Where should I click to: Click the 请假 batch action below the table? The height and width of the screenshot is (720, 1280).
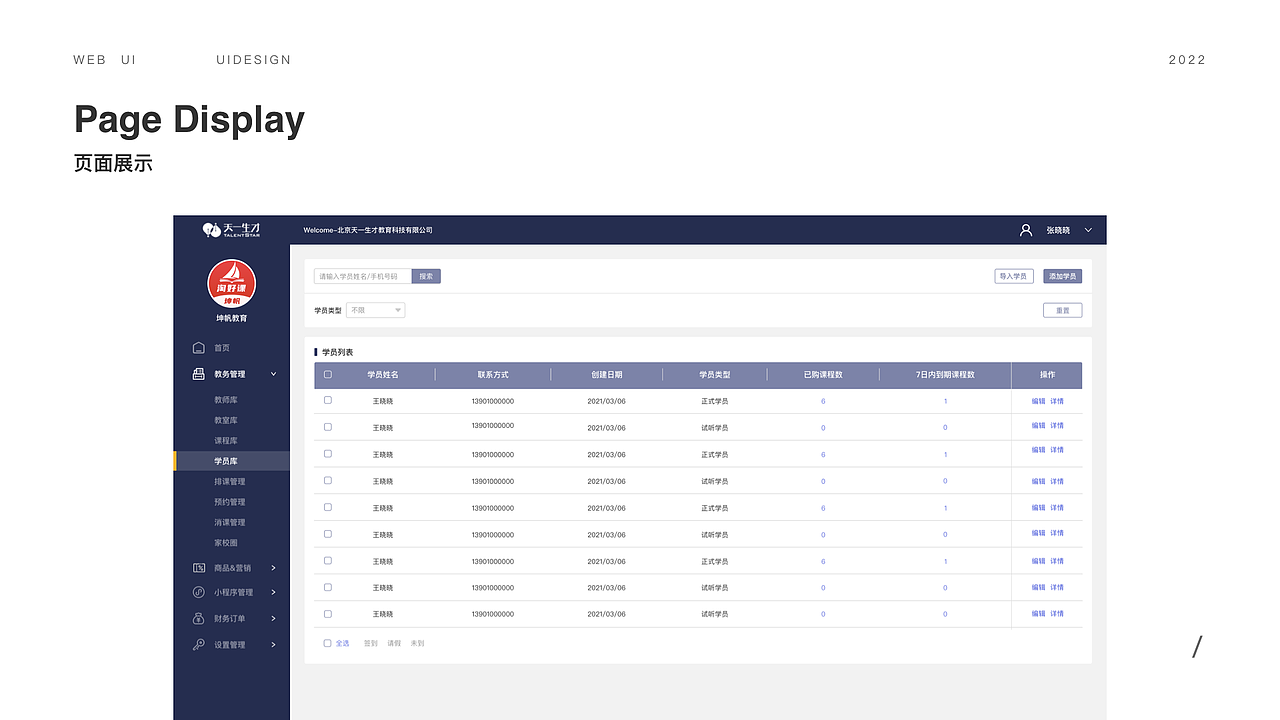coord(394,643)
